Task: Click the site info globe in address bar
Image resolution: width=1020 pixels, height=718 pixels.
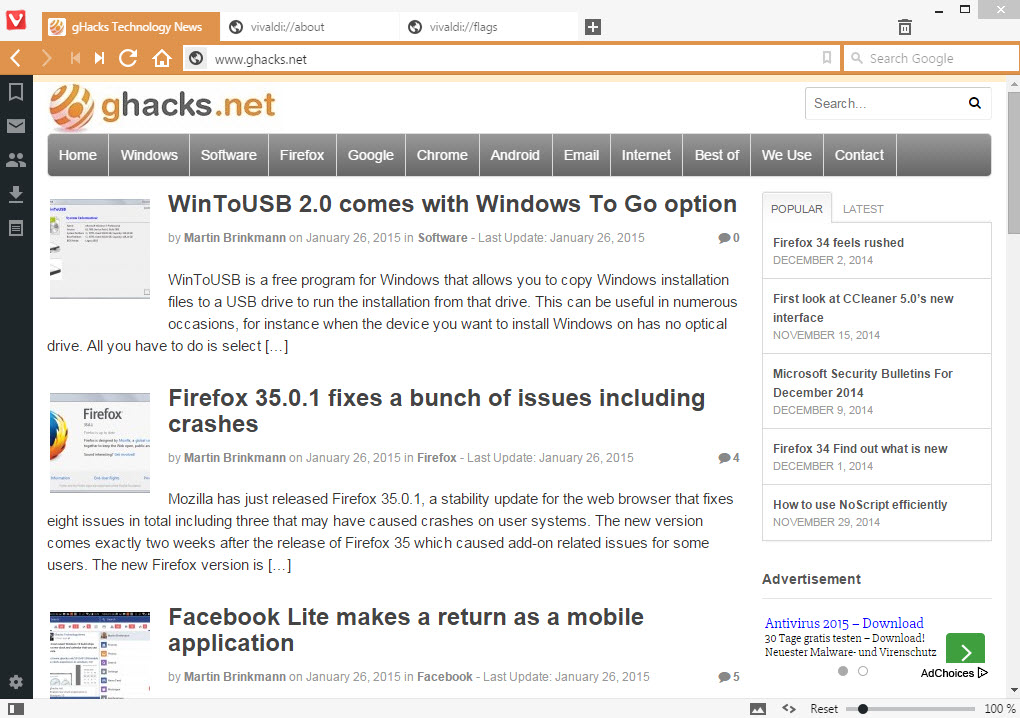Action: [196, 59]
